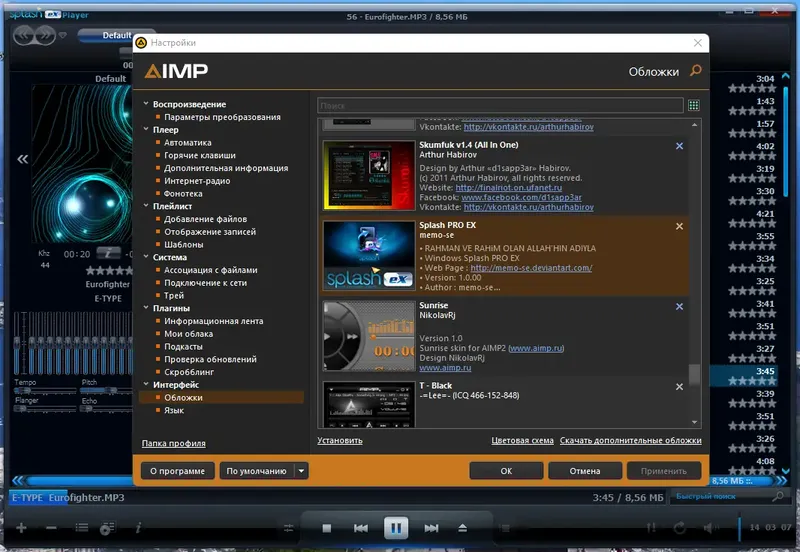
Task: Select Подкасты under plugins
Action: pos(183,346)
